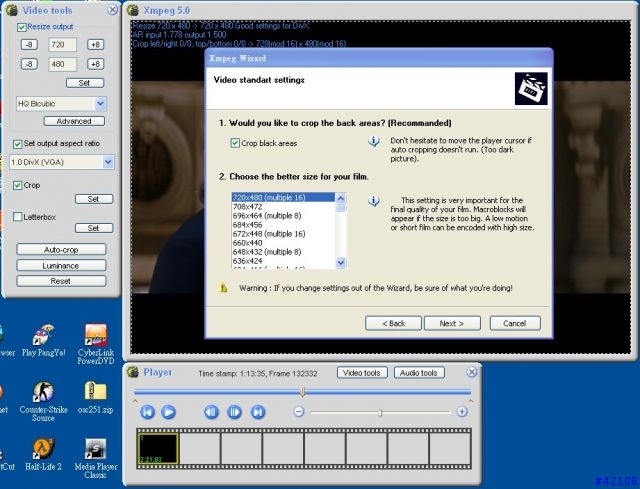Open Half-Life 2 desktop shortcut
This screenshot has height=489, width=640.
pyautogui.click(x=43, y=454)
